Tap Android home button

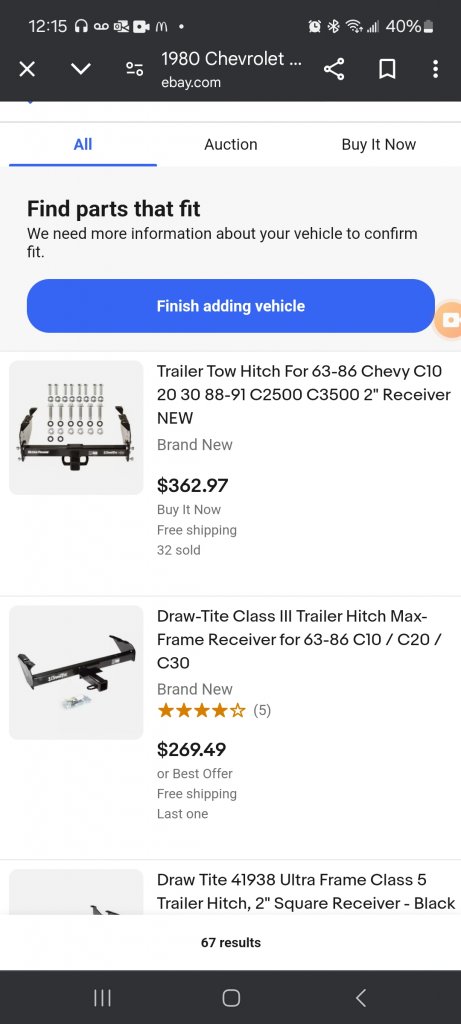point(231,997)
